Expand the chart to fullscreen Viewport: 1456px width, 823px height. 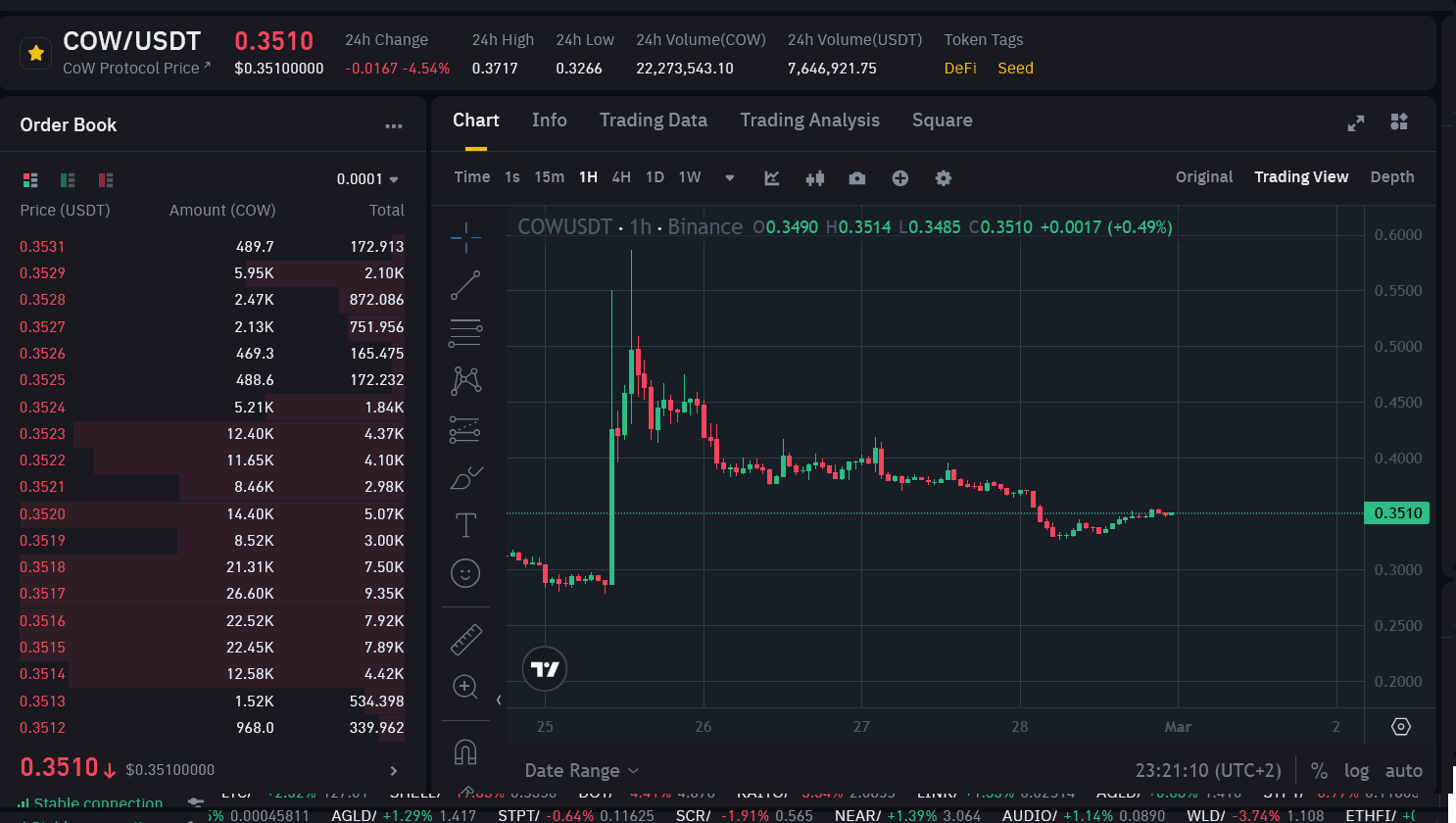click(1356, 122)
